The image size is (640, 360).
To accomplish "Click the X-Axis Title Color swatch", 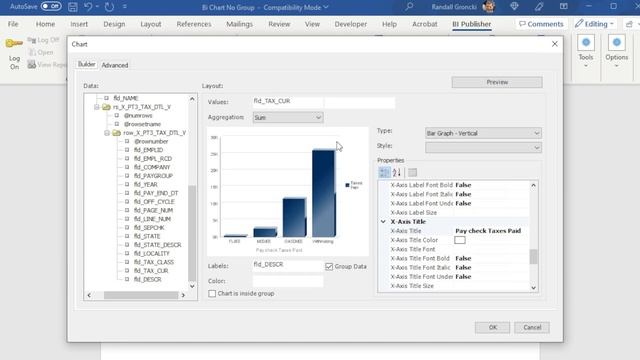I will click(x=460, y=240).
